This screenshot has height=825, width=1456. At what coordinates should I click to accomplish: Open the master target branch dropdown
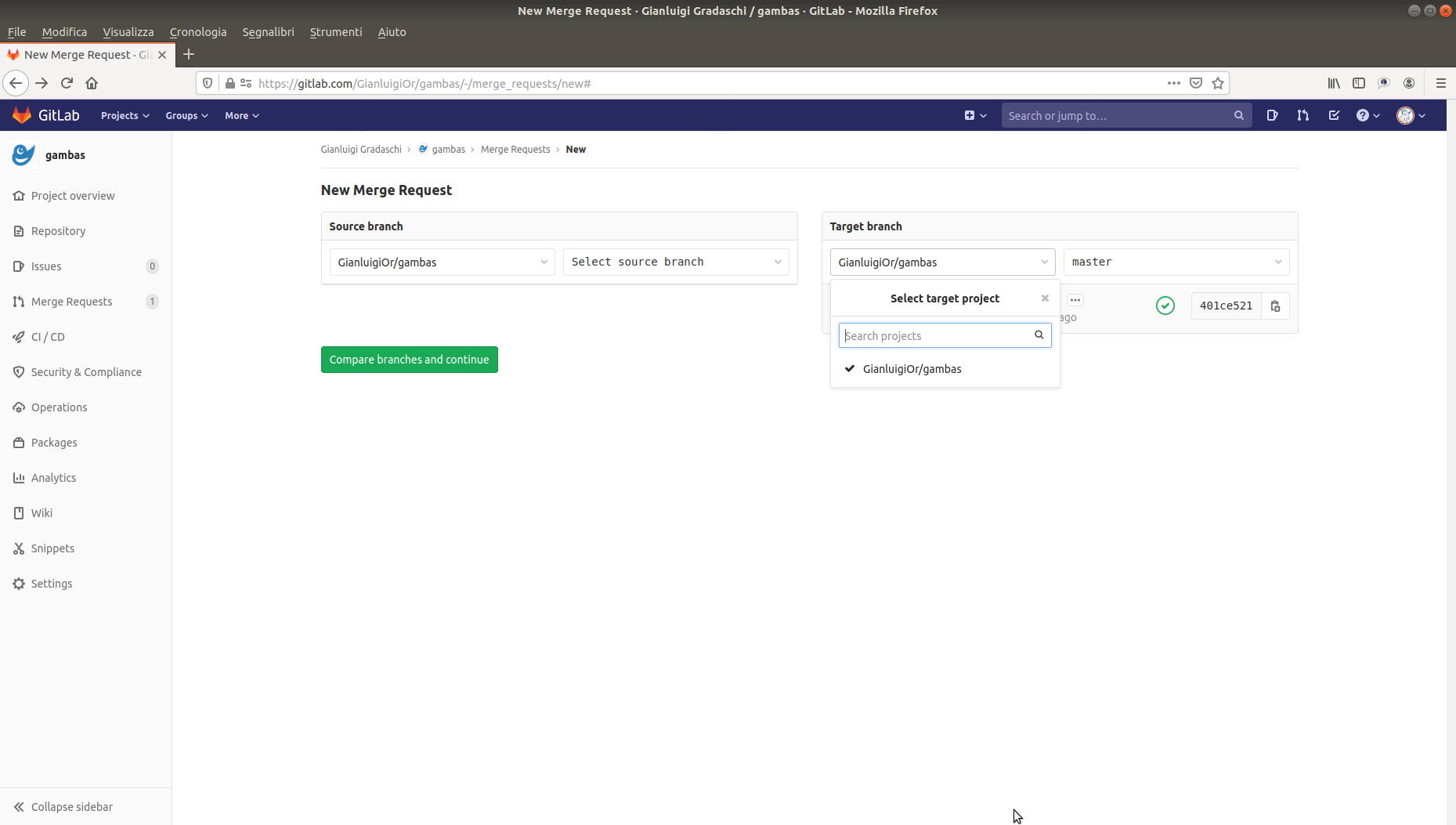1176,262
